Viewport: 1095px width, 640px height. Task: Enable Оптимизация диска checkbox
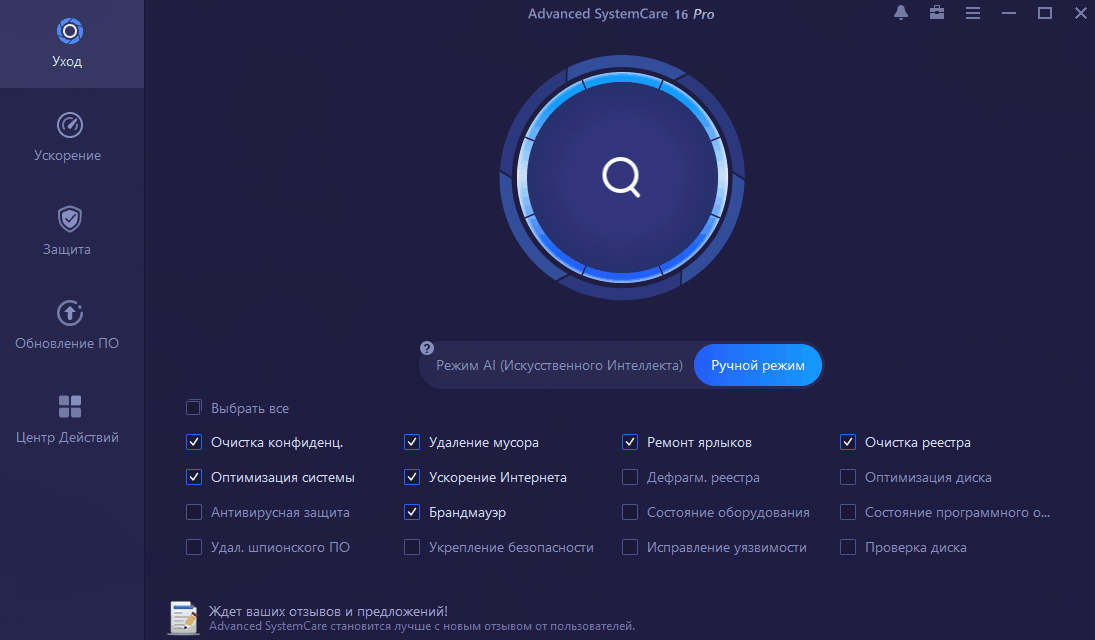(848, 477)
